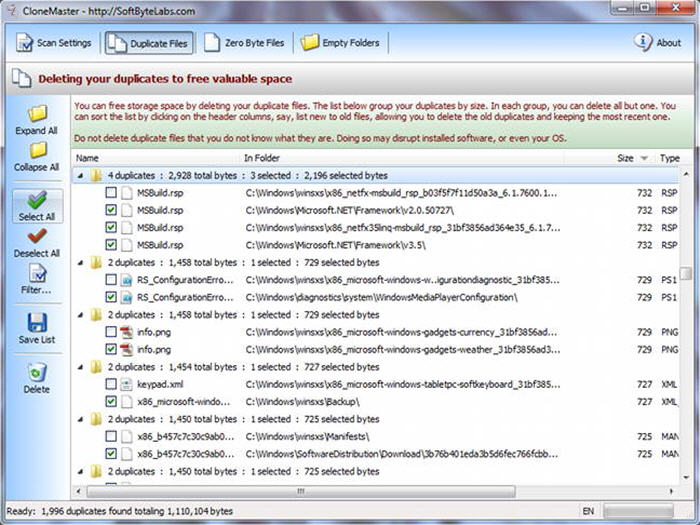Click the CloneMaster title bar icon

point(12,10)
